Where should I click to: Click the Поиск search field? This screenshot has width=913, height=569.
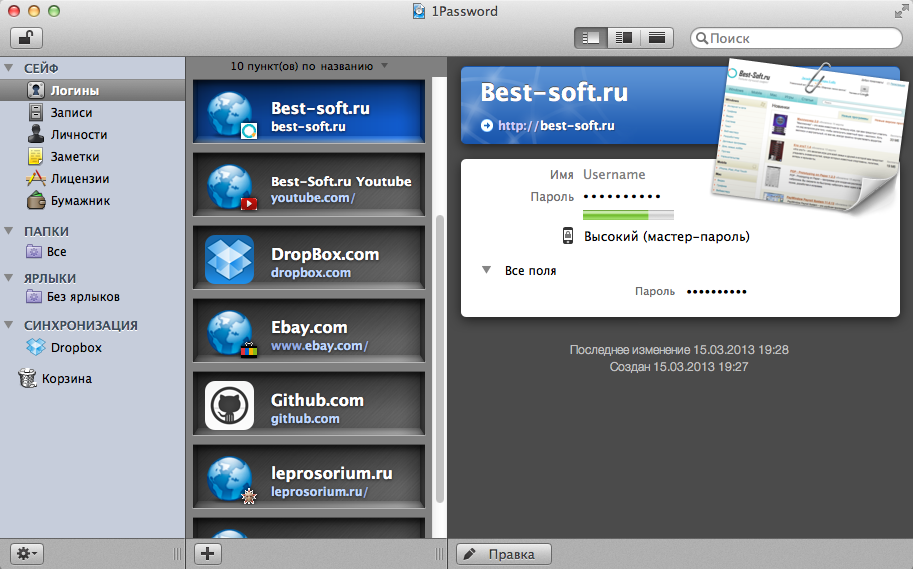(796, 38)
